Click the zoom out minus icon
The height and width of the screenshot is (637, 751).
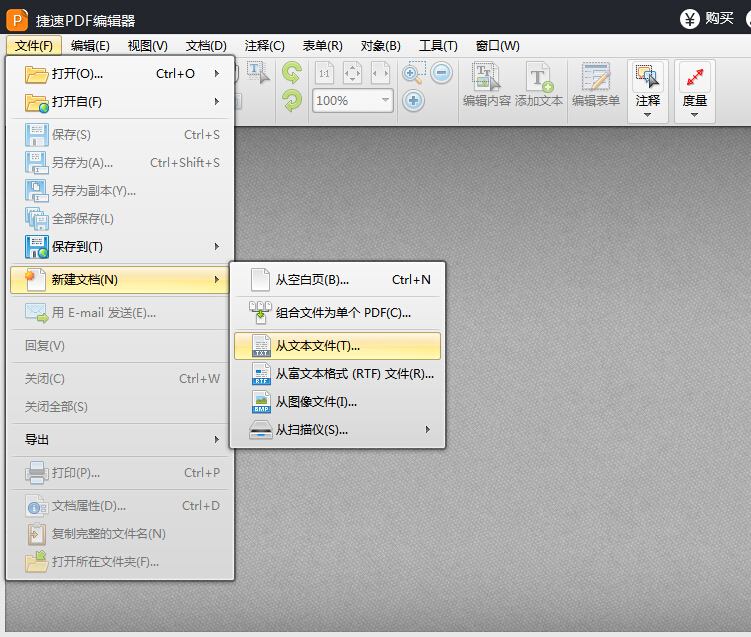coord(441,73)
